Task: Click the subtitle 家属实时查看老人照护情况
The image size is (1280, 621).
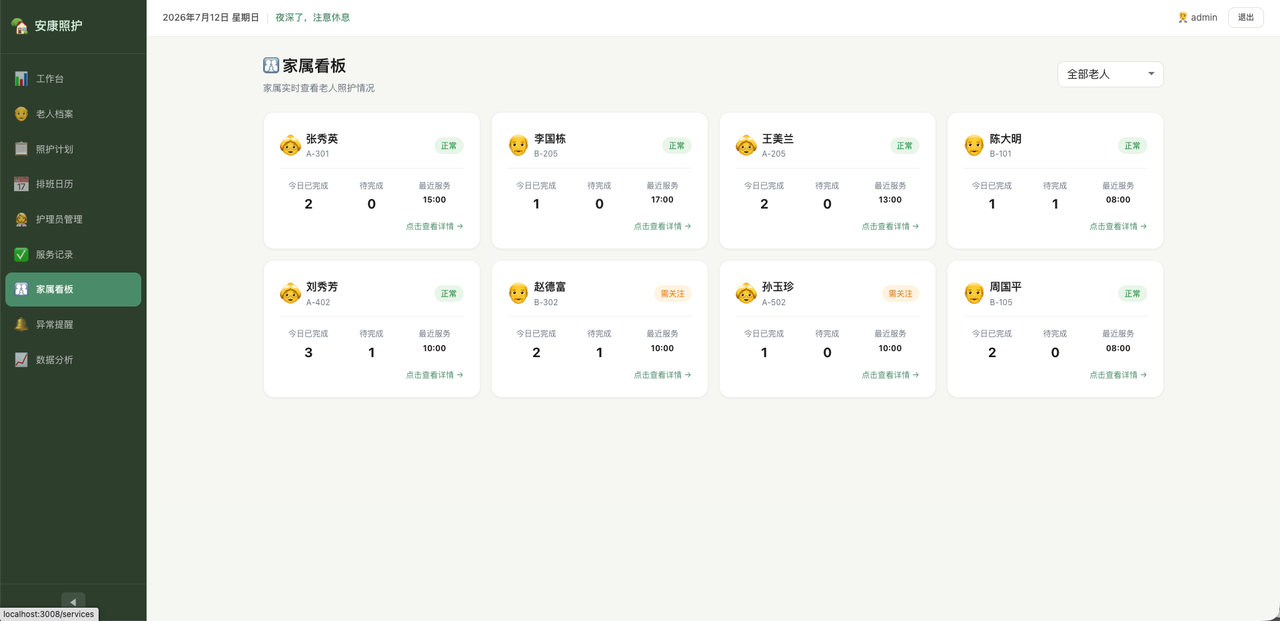Action: point(319,88)
